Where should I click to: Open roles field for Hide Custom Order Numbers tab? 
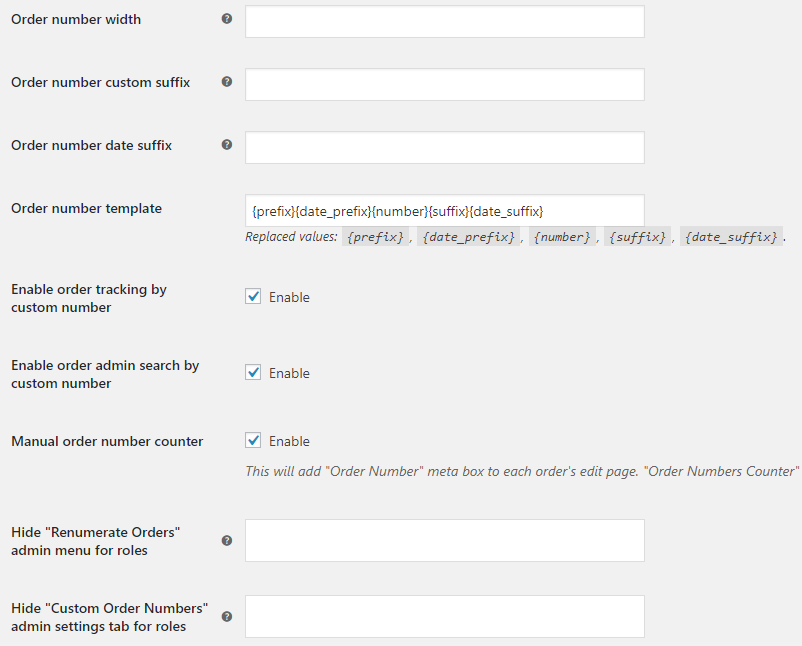[x=444, y=616]
